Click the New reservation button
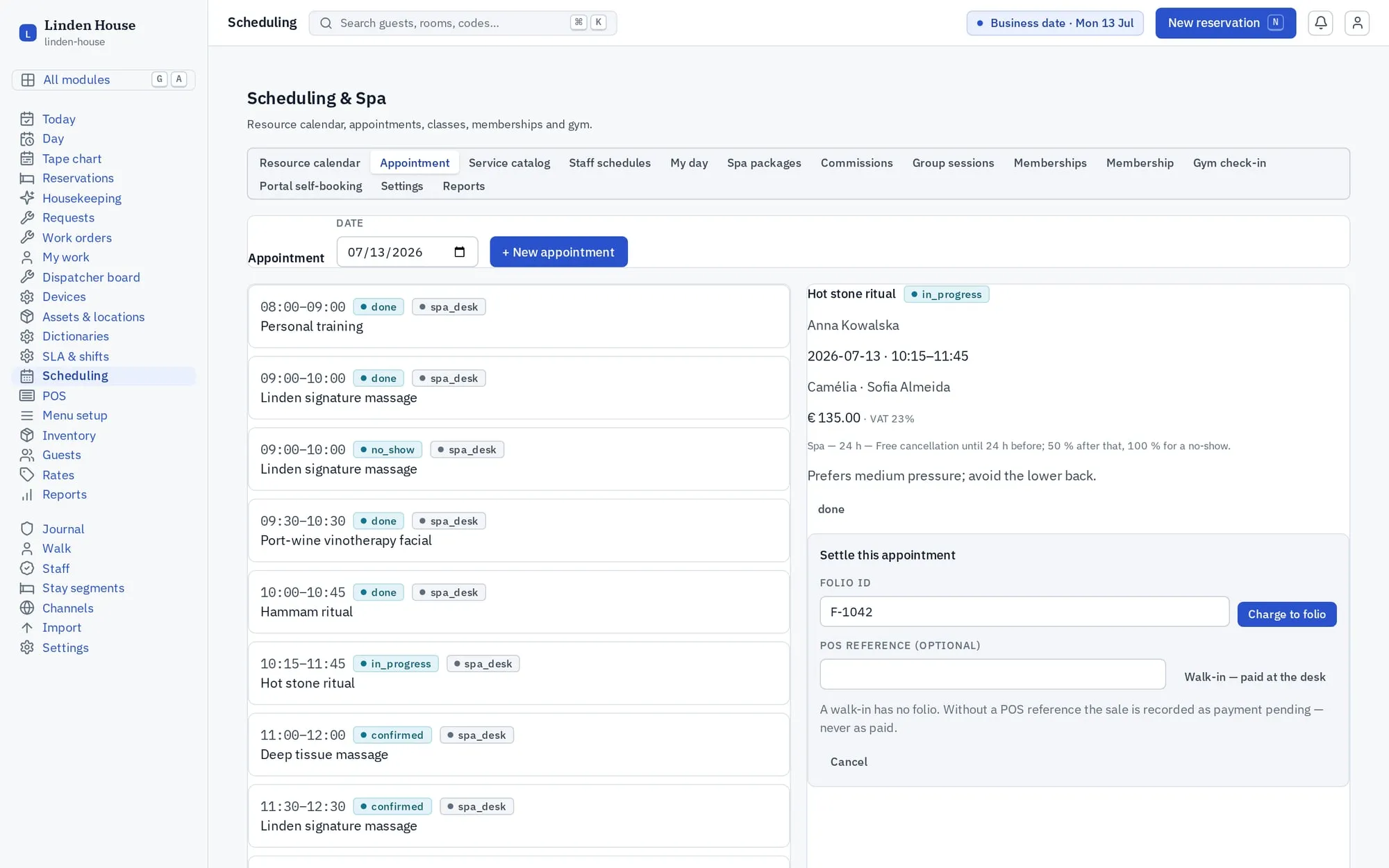Viewport: 1389px width, 868px height. (1225, 23)
